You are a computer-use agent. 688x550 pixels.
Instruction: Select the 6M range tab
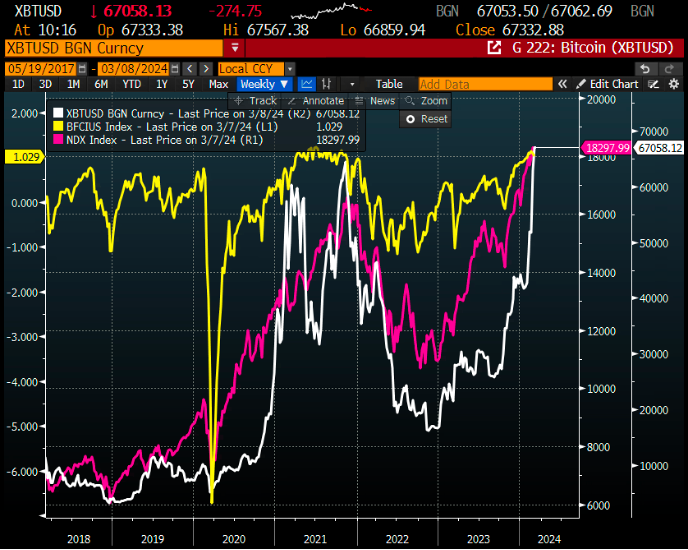point(101,84)
